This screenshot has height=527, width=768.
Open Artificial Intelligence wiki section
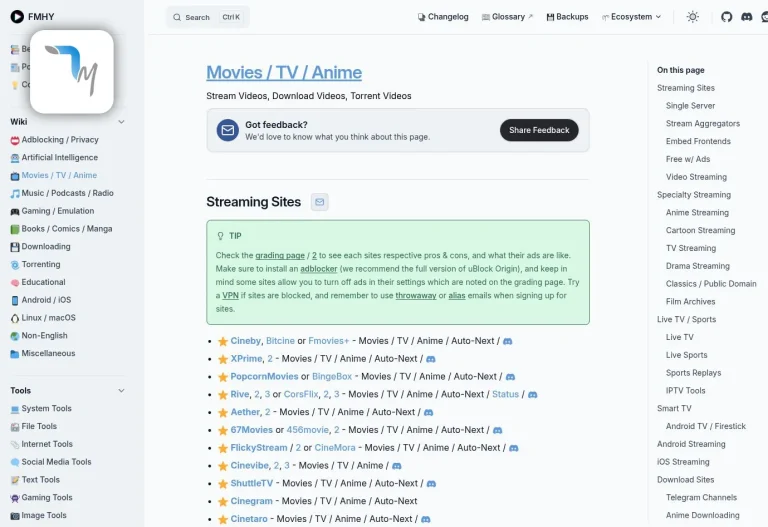click(59, 157)
